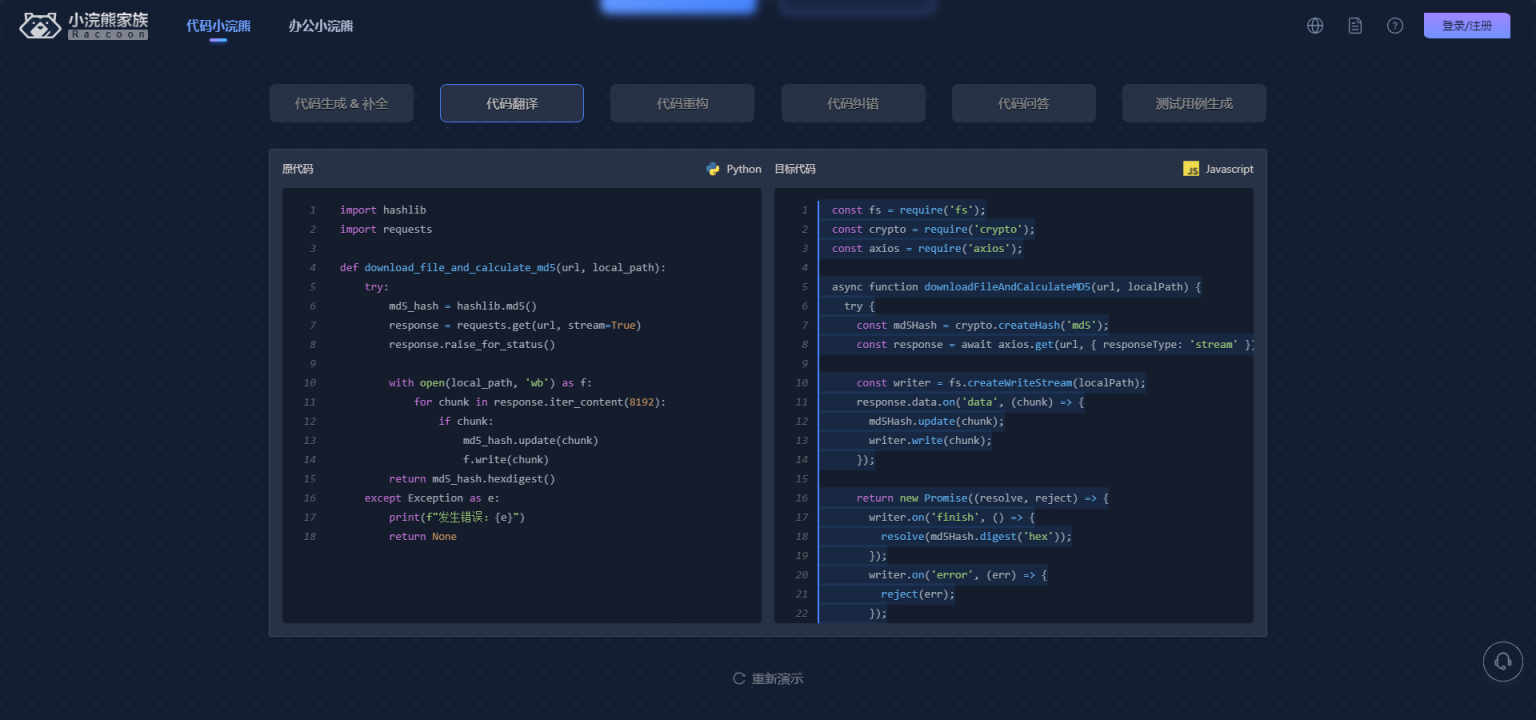Open the document icon in the header
1536x720 pixels.
1355,26
